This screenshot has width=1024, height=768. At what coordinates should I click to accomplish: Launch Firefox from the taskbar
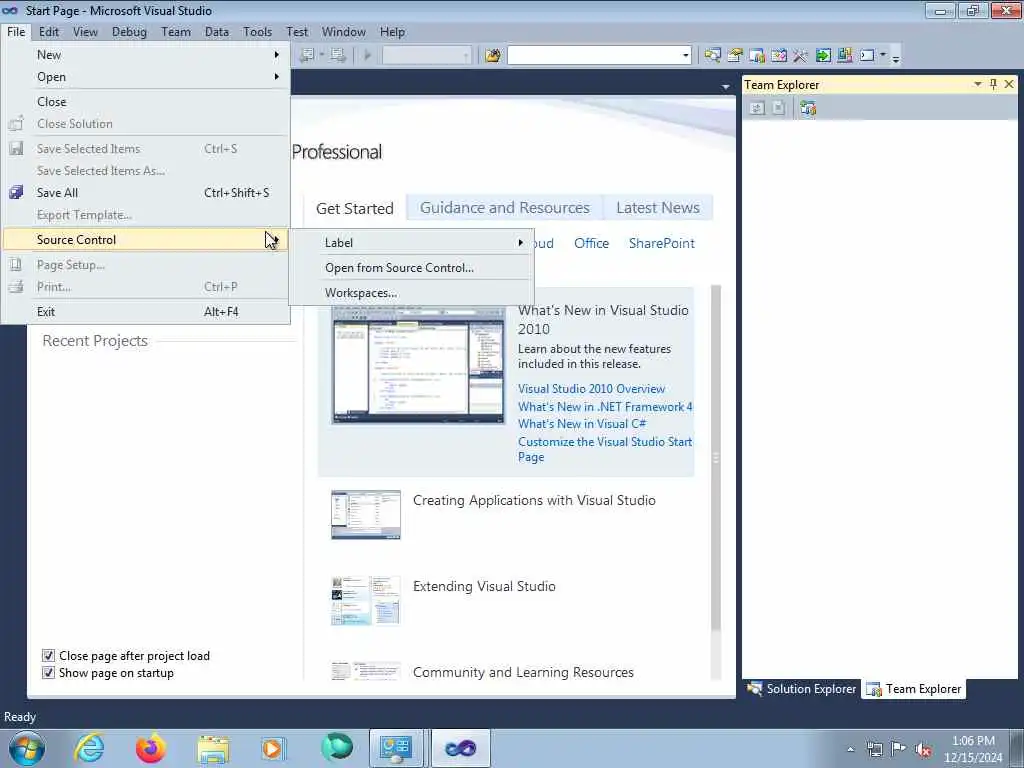click(x=151, y=748)
